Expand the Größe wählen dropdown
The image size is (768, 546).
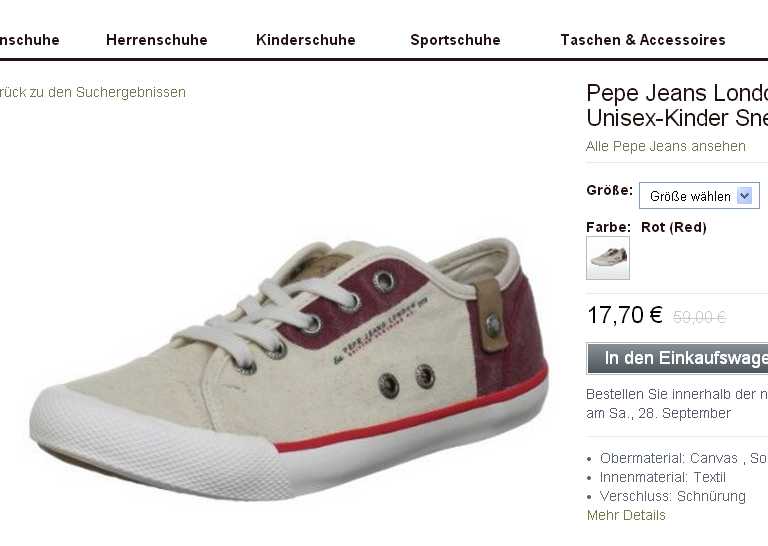pos(699,196)
